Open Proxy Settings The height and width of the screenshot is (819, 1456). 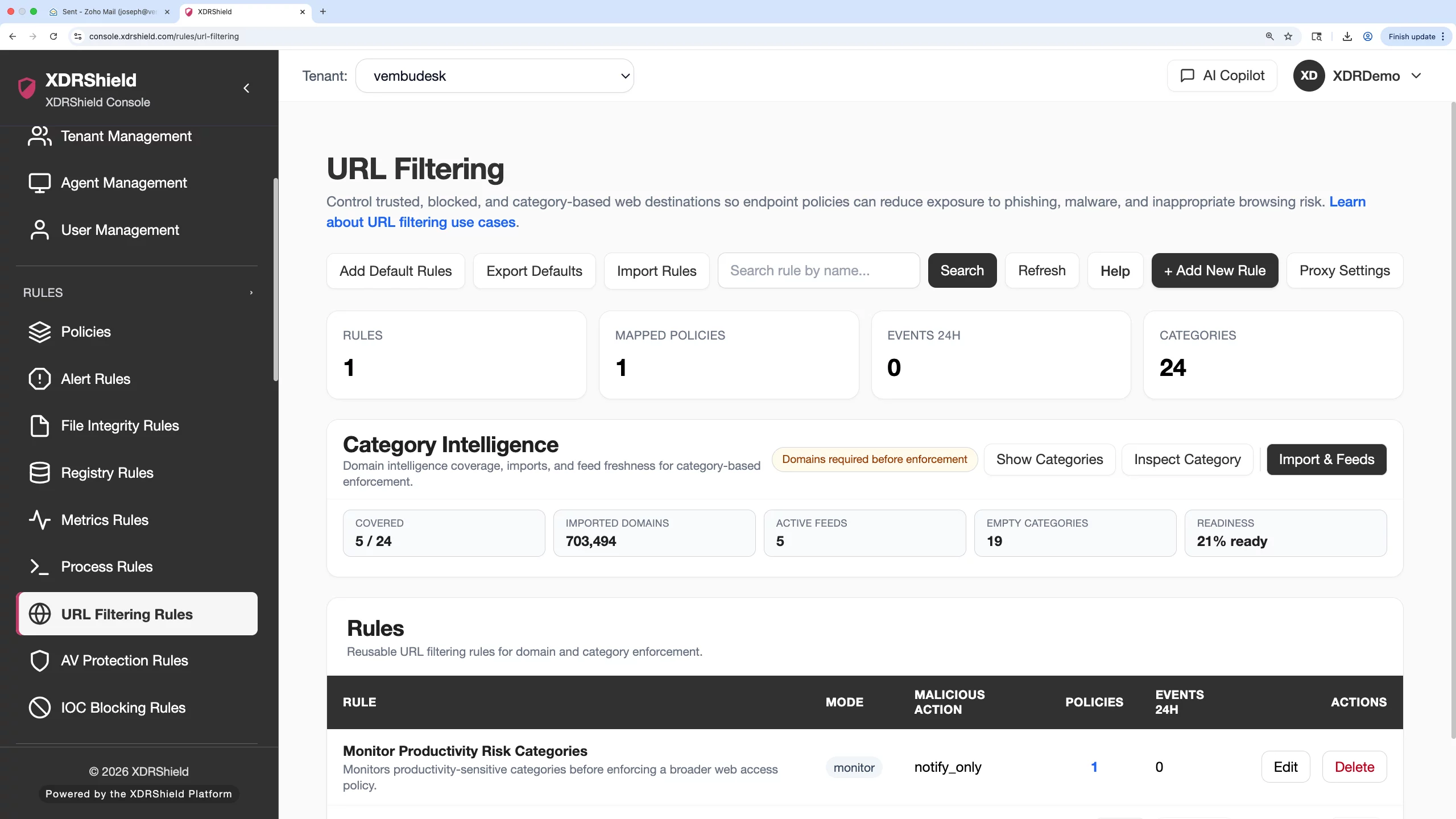pyautogui.click(x=1345, y=271)
